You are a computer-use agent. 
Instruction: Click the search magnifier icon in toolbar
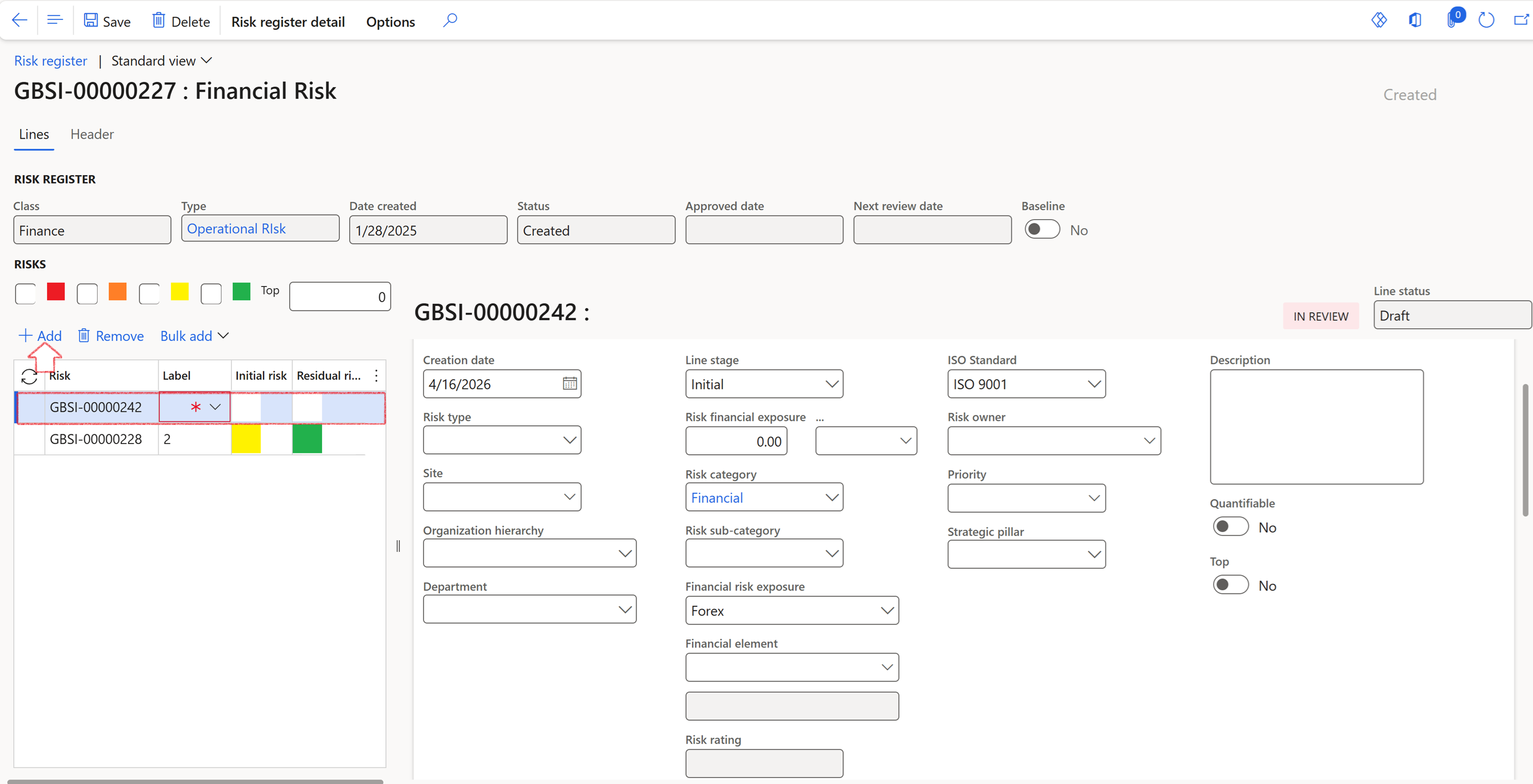(450, 21)
